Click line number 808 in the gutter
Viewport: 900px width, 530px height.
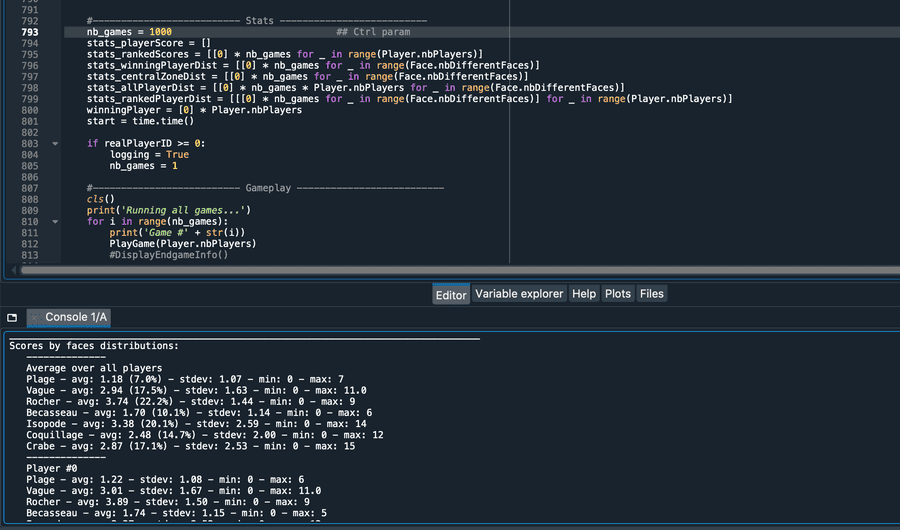pyautogui.click(x=30, y=199)
